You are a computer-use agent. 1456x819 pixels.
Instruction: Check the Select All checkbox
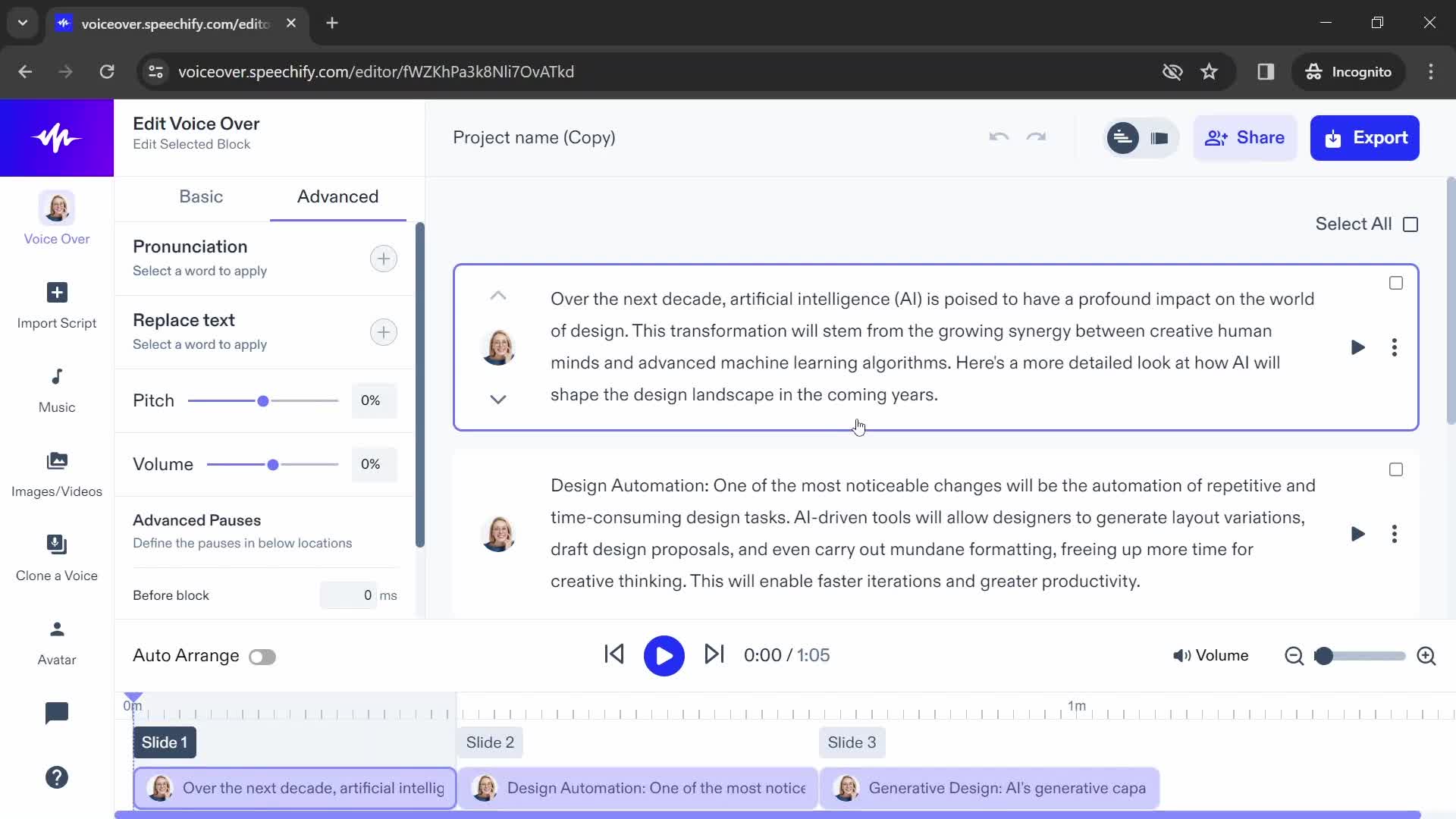click(1411, 224)
